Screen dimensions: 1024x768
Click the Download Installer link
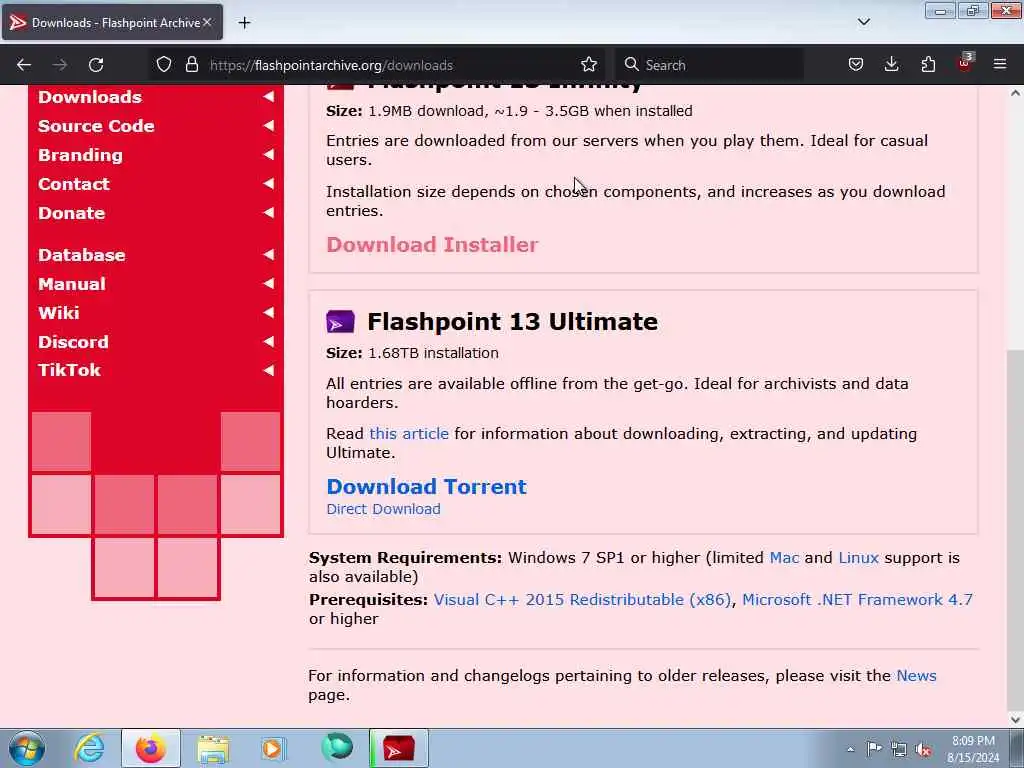pyautogui.click(x=432, y=245)
